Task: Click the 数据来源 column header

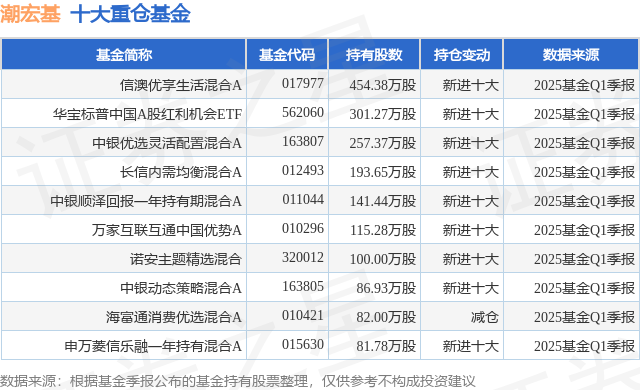Action: pyautogui.click(x=571, y=55)
